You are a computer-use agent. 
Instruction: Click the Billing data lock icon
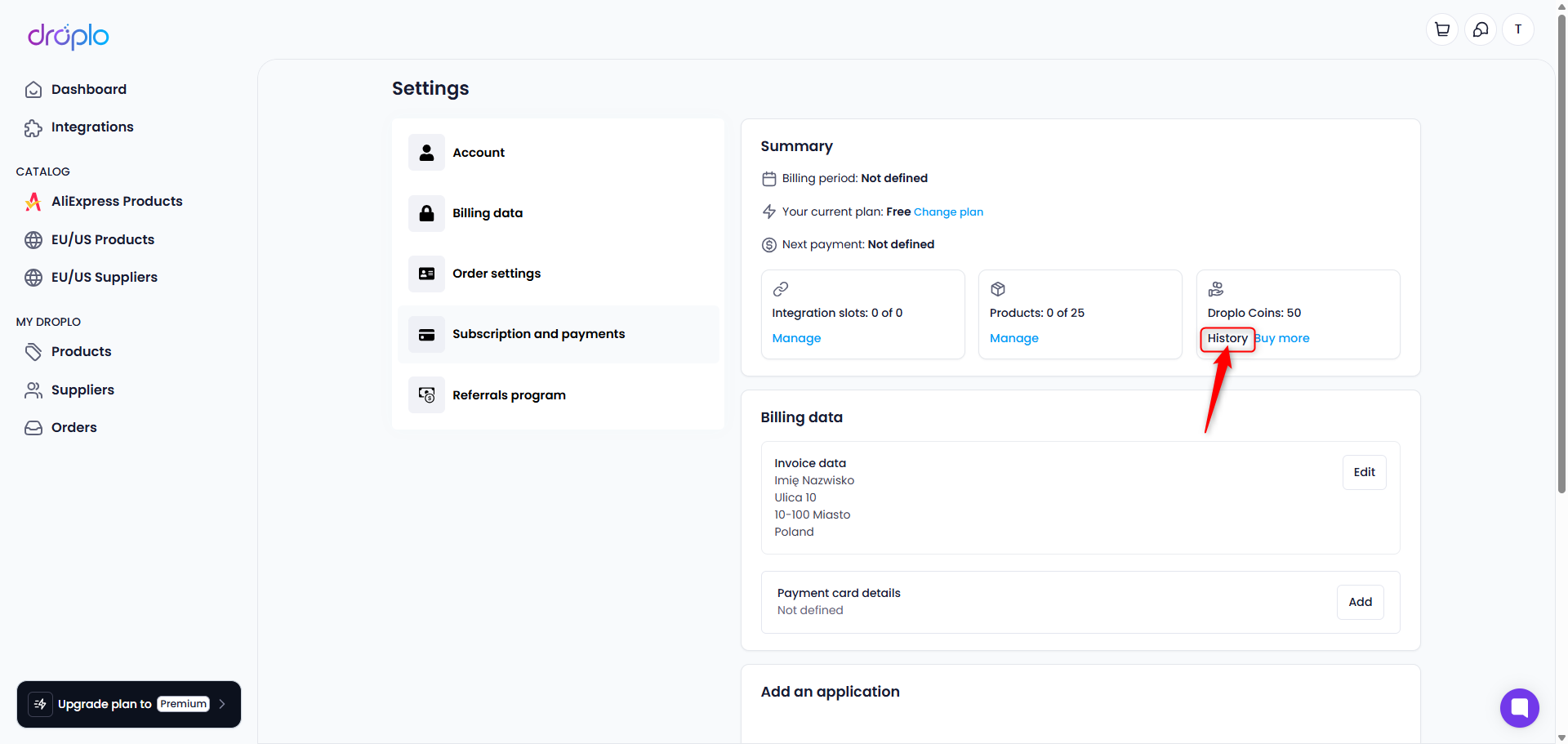pyautogui.click(x=426, y=213)
